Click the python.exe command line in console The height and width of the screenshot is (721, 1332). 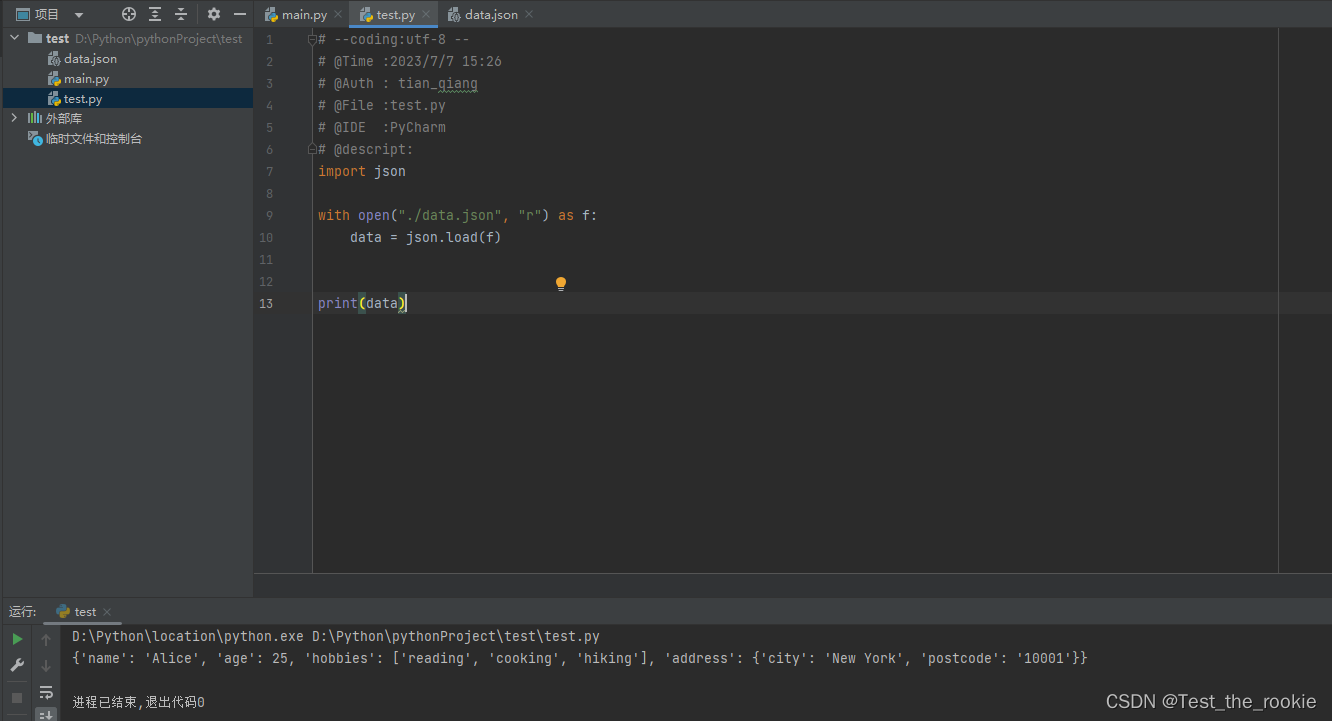(336, 636)
